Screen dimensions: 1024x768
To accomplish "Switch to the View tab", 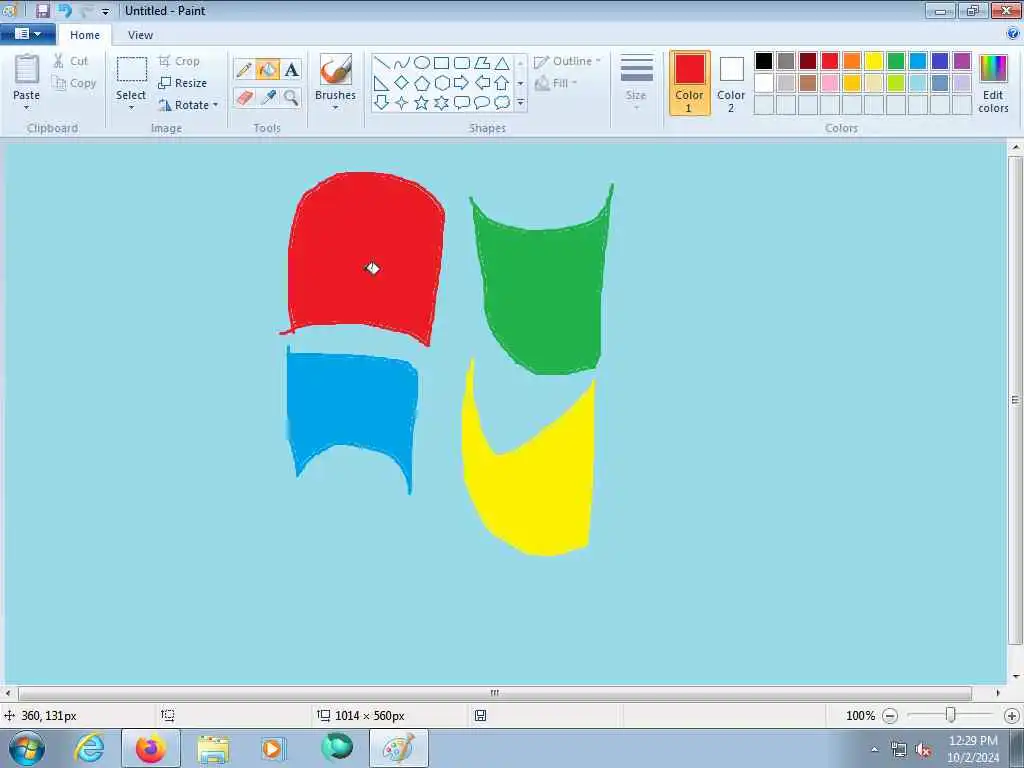I will 140,35.
